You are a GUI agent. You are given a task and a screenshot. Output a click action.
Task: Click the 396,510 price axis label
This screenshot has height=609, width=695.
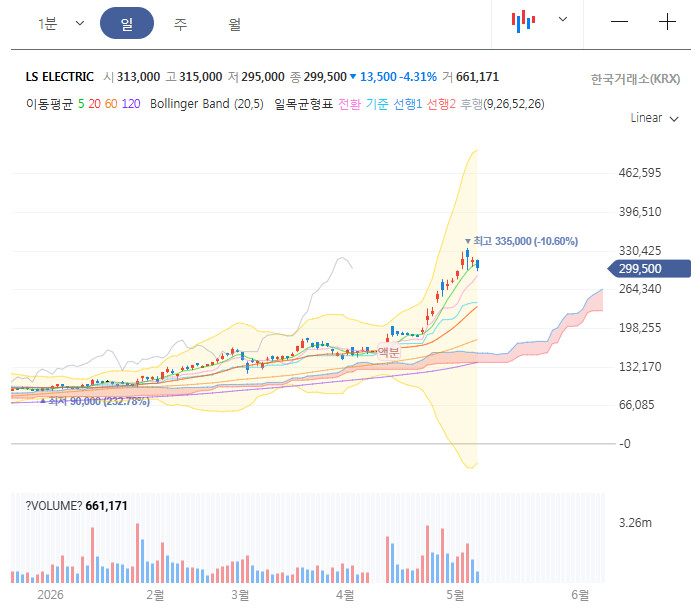point(640,212)
